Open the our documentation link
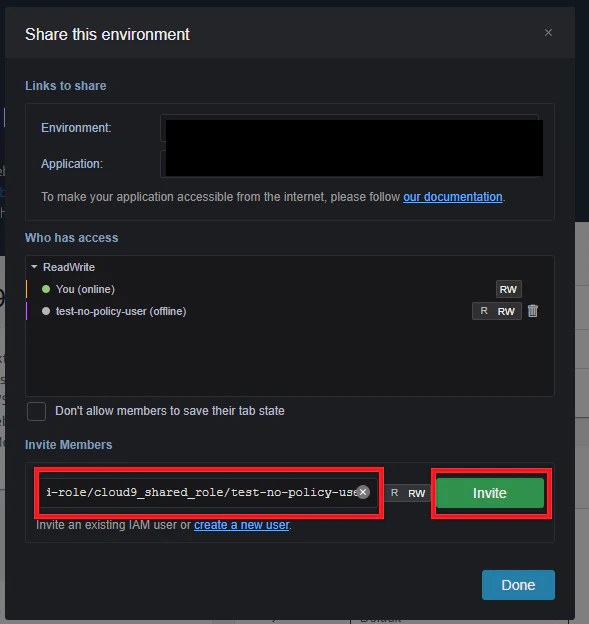 [452, 197]
